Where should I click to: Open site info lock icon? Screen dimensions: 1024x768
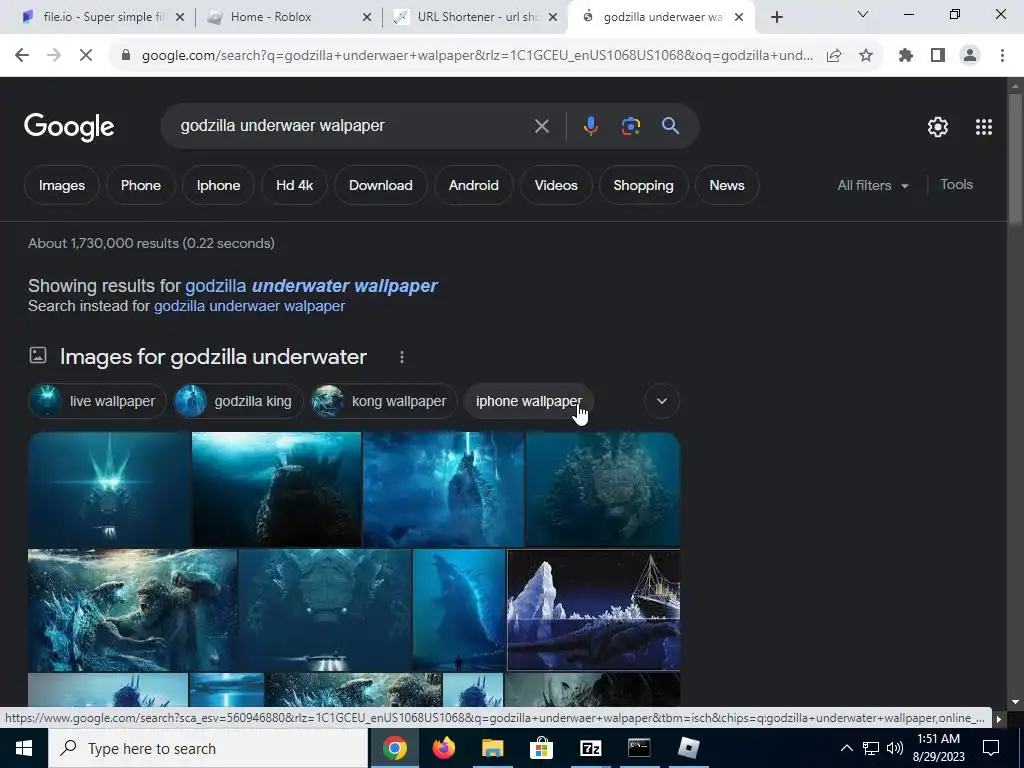pyautogui.click(x=126, y=56)
